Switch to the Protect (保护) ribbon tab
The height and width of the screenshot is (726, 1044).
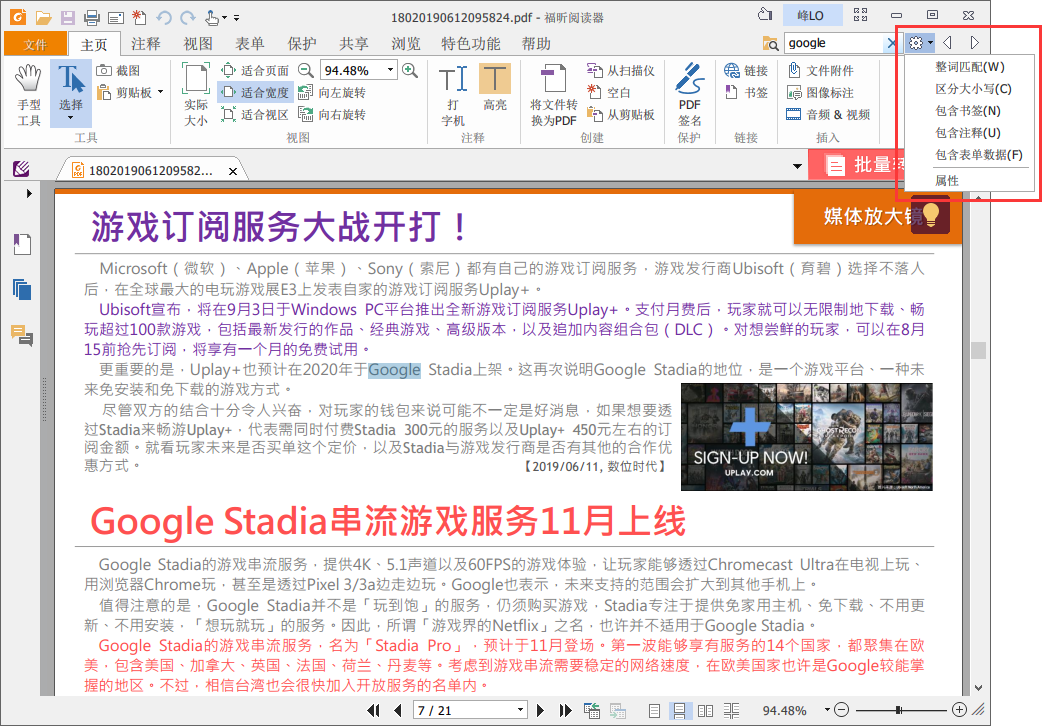coord(302,44)
